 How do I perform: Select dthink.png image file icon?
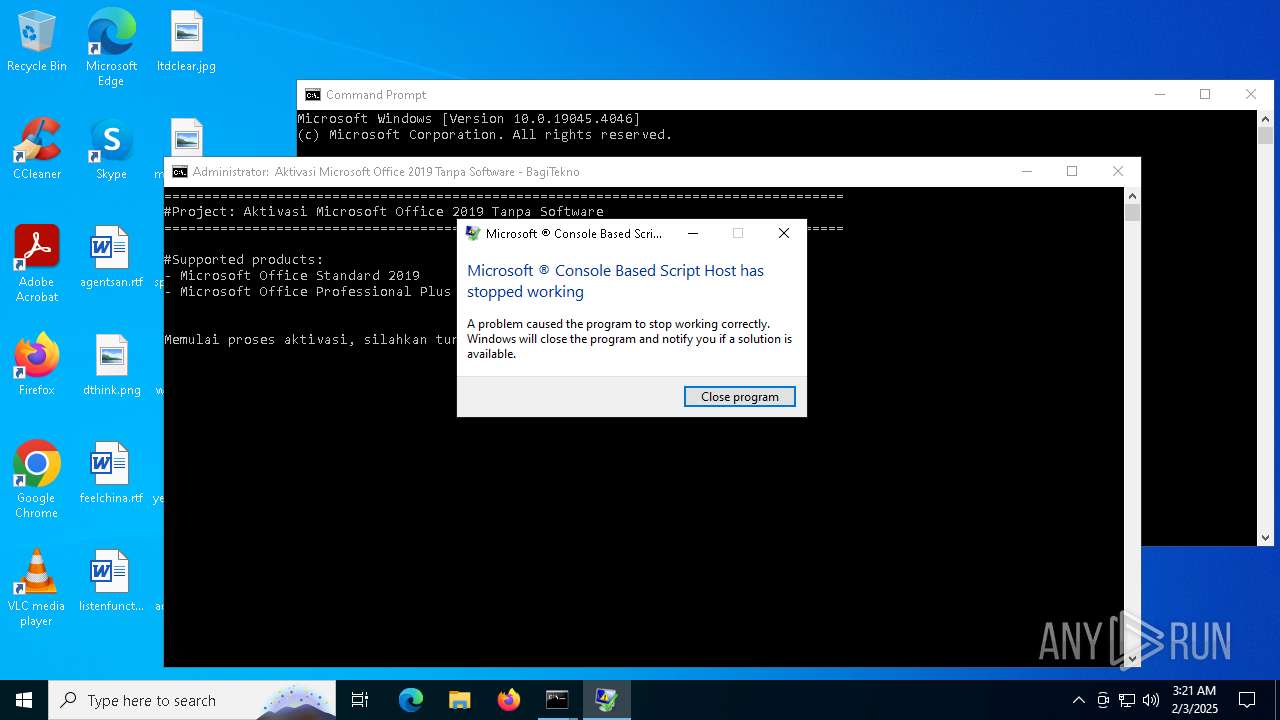[x=111, y=366]
